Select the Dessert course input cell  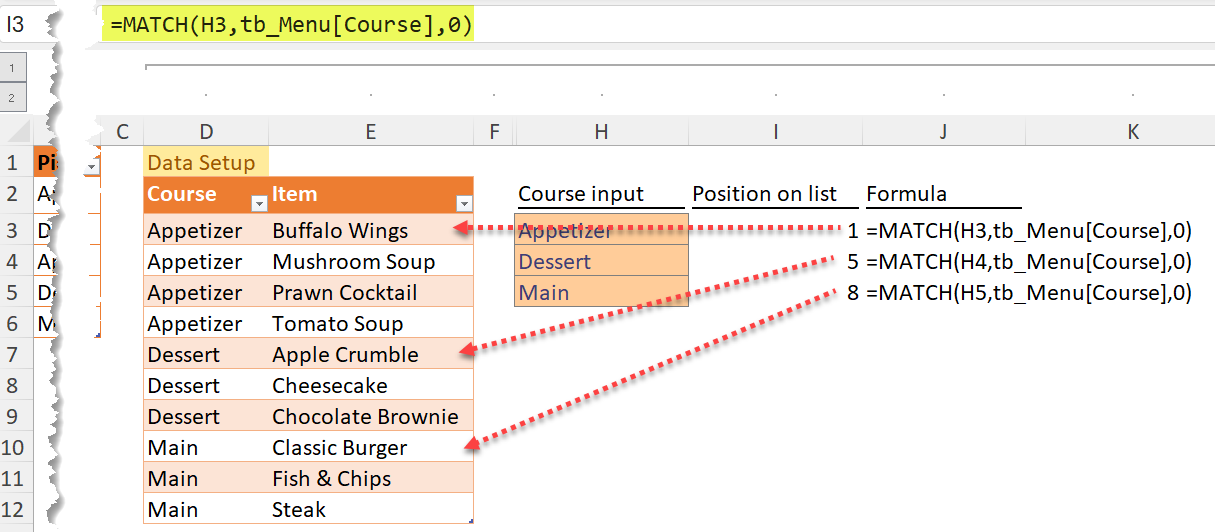(601, 262)
